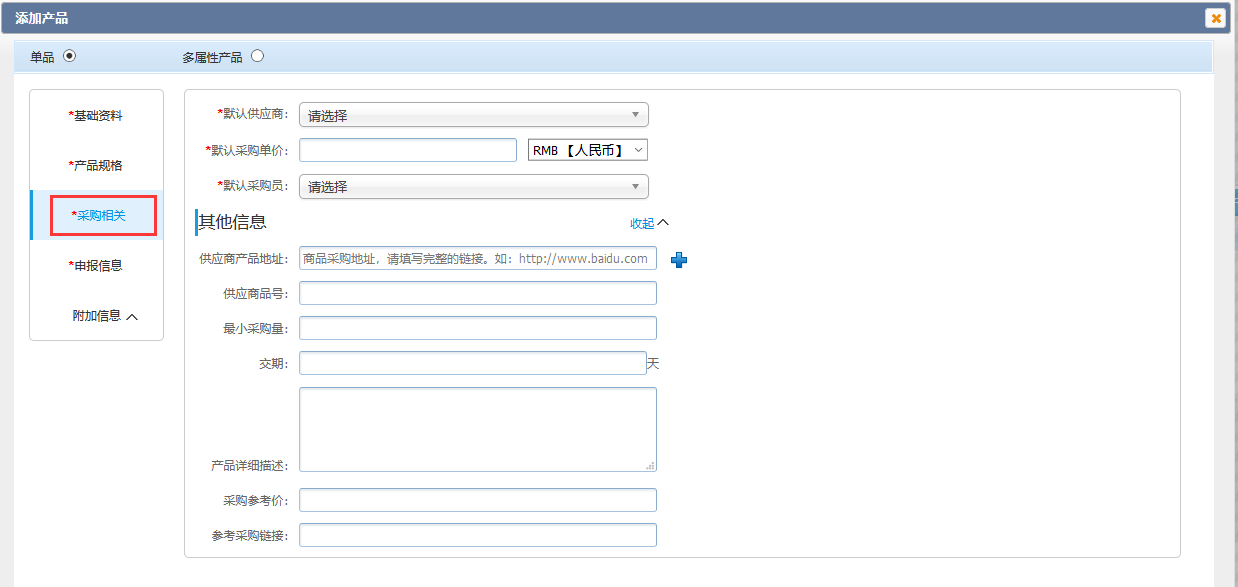Click the 产品详细描述 text area
Screen dimensions: 1238x587
477,429
